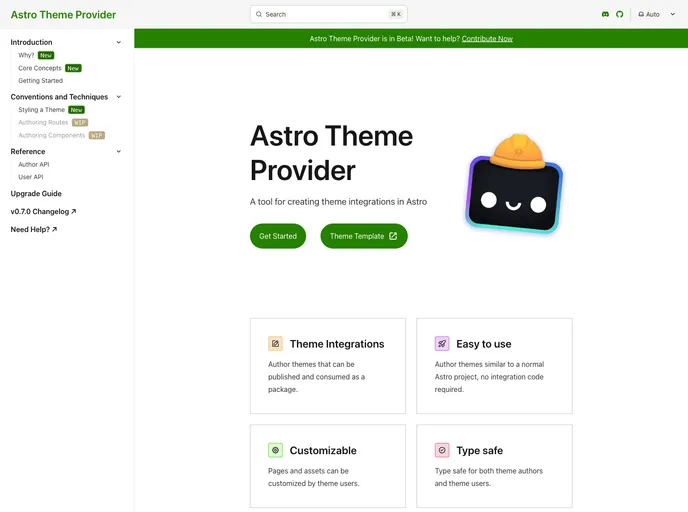Image resolution: width=688 pixels, height=512 pixels.
Task: Click the Customizable card heading
Action: point(323,451)
